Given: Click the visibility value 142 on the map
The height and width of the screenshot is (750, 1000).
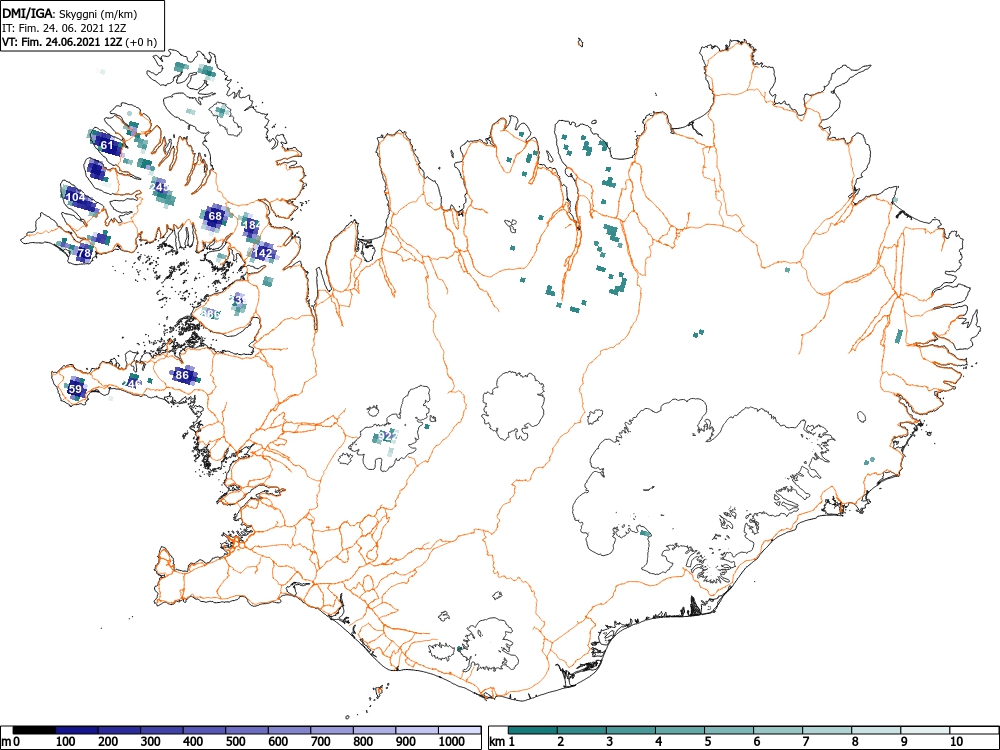Looking at the screenshot, I should pyautogui.click(x=263, y=253).
